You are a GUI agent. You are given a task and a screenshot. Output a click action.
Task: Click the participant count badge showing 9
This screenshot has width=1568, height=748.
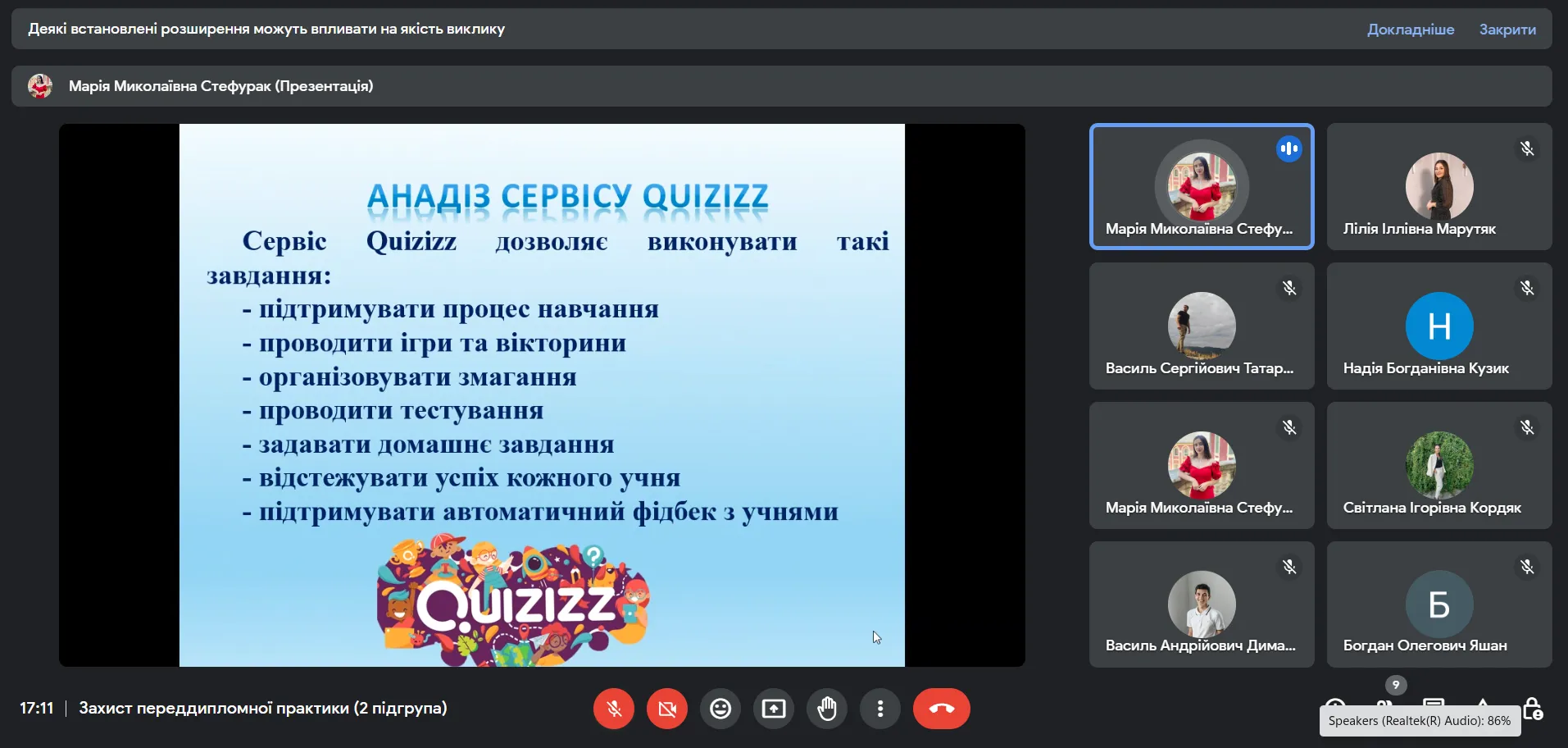point(1396,685)
